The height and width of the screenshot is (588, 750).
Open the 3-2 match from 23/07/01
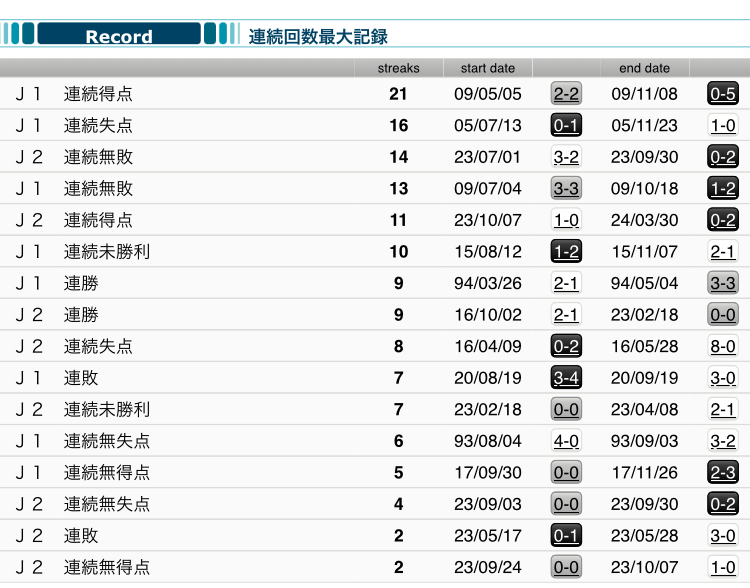click(566, 157)
